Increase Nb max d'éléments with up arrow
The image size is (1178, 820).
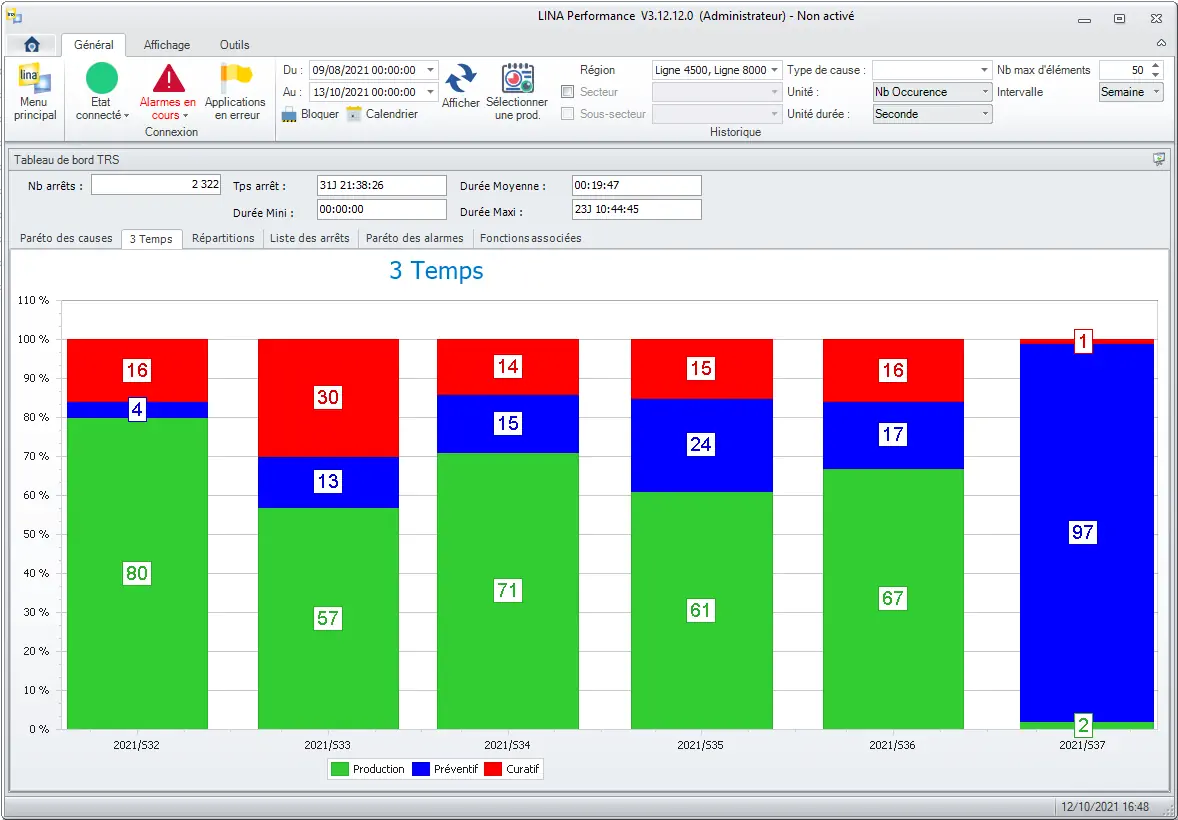point(1156,66)
